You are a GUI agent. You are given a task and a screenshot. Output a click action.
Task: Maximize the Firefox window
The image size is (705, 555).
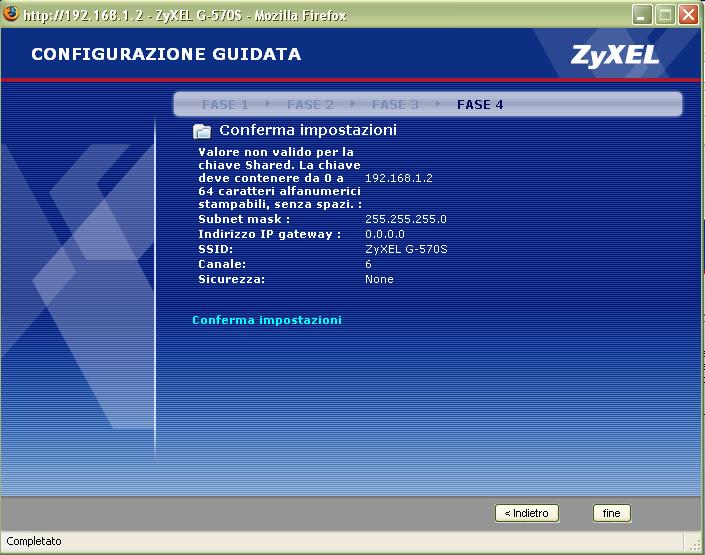point(665,14)
